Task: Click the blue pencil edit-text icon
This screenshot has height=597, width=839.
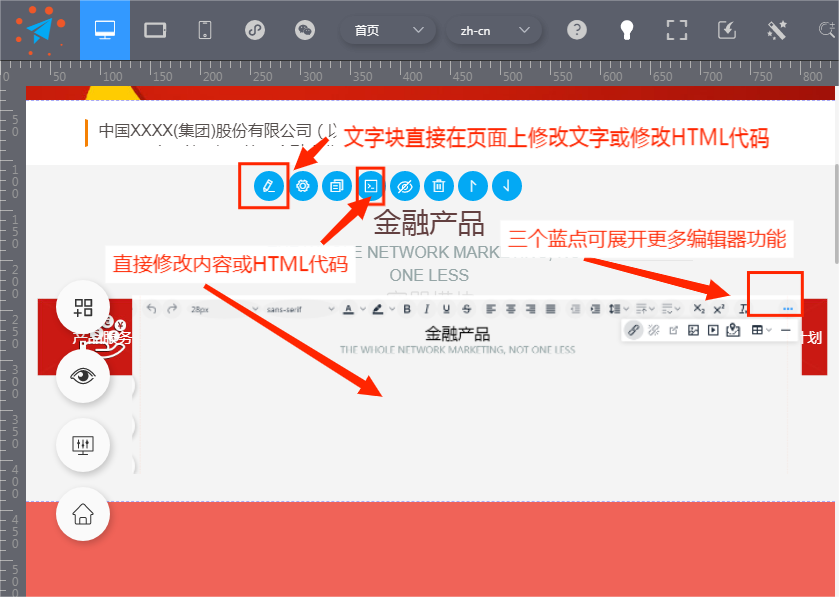Action: tap(268, 186)
